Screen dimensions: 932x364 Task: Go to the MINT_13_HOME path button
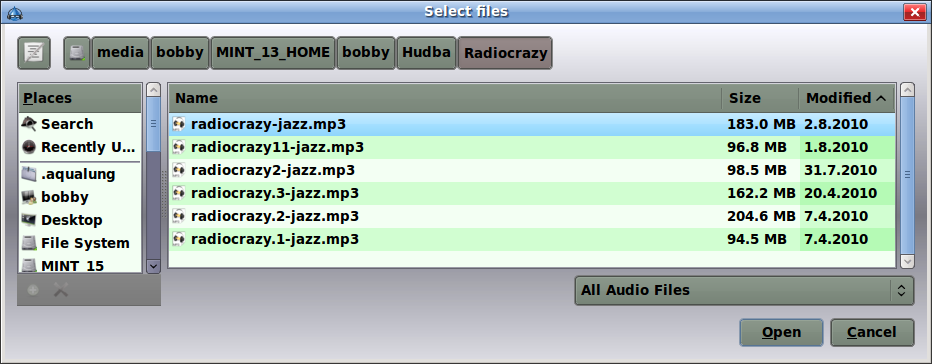273,52
